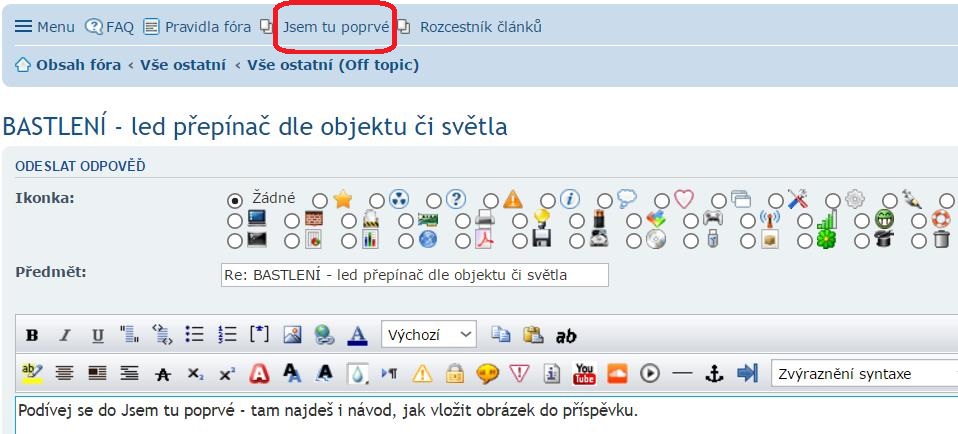Viewport: 958px width, 434px height.
Task: Open the 'Výchozí' font size dropdown
Action: point(428,335)
